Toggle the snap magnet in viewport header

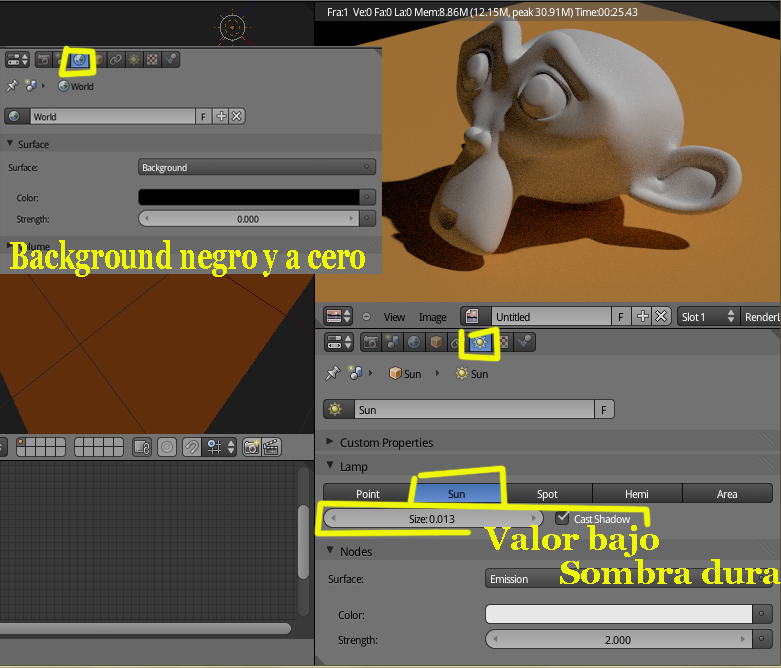coord(191,447)
